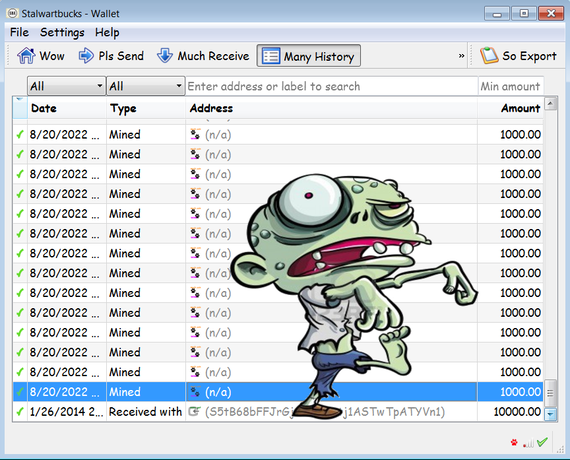Viewport: 570px width, 460px height.
Task: Go to the Wow home tab
Action: 41,56
